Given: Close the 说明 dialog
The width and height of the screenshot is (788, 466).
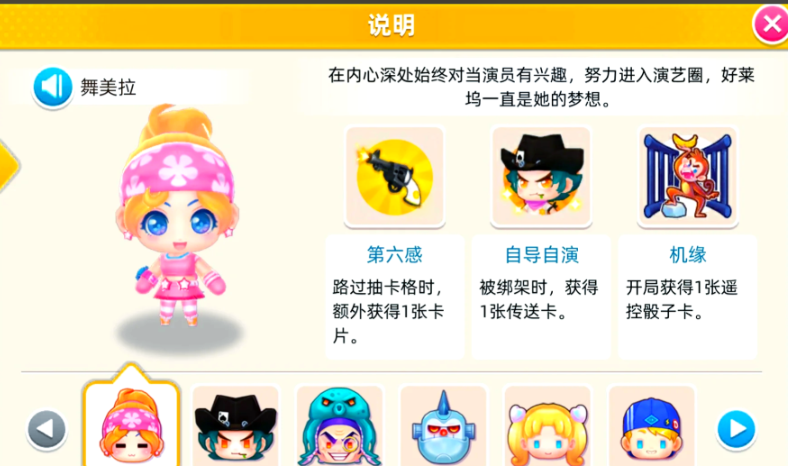Looking at the screenshot, I should (770, 24).
